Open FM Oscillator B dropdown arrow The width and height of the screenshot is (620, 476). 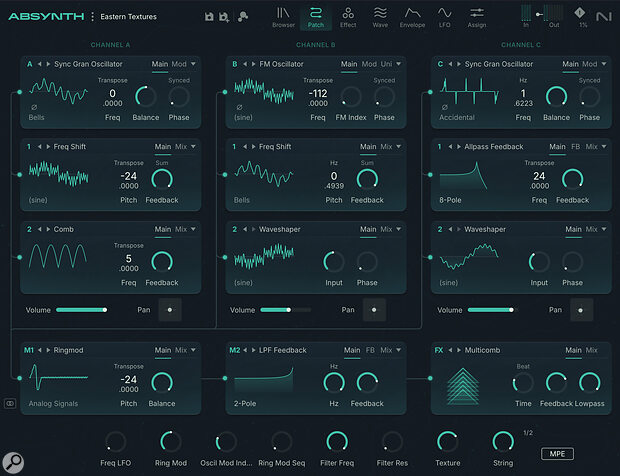point(398,64)
